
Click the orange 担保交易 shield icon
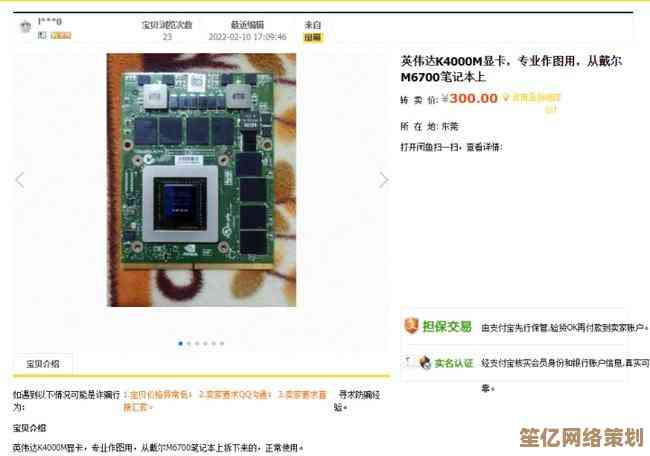point(411,325)
